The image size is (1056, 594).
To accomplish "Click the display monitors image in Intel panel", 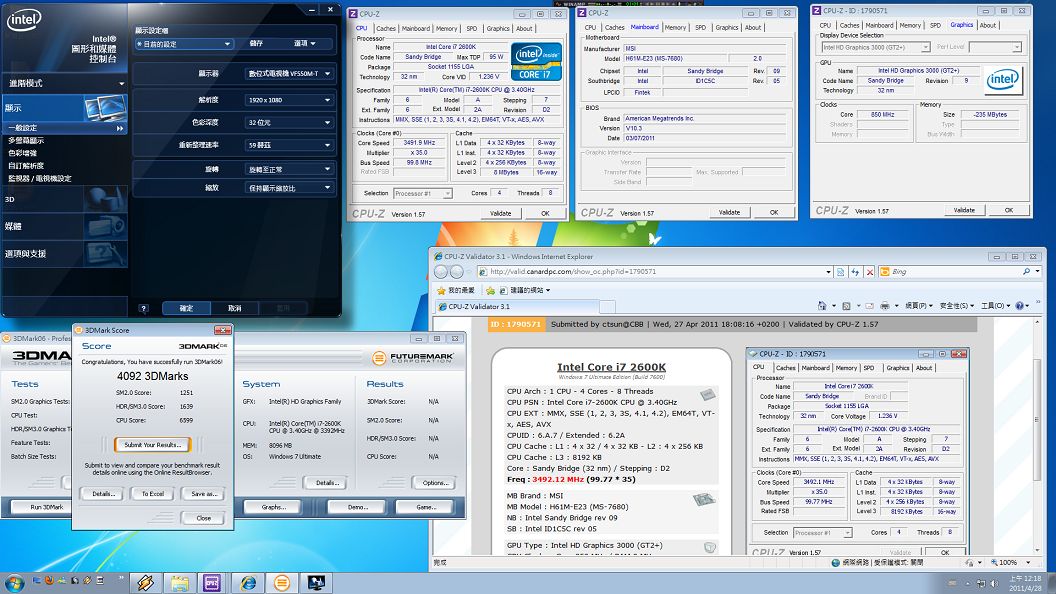I will 105,108.
